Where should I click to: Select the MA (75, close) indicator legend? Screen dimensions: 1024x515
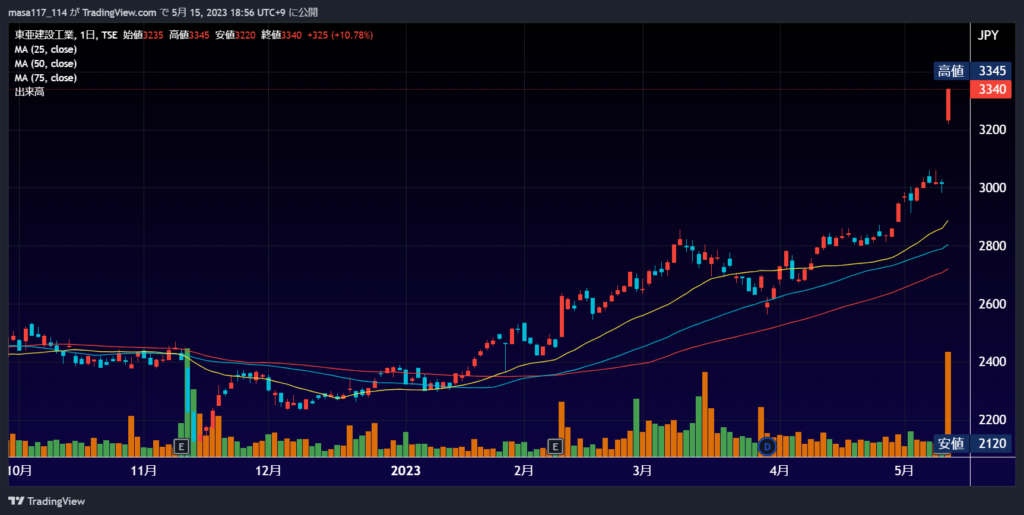pos(45,78)
